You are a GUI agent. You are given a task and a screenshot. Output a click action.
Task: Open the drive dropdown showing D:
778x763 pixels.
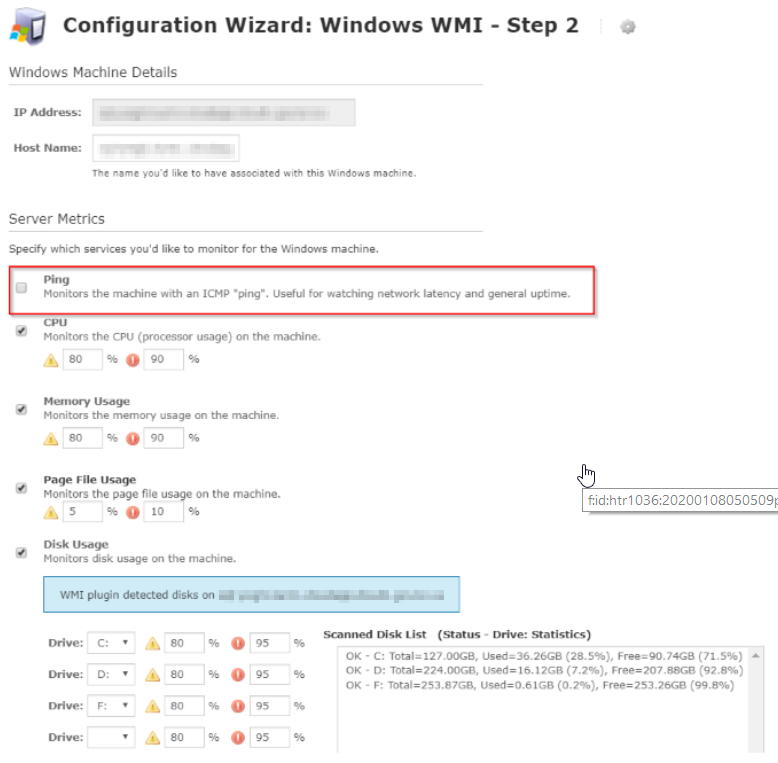(x=111, y=674)
